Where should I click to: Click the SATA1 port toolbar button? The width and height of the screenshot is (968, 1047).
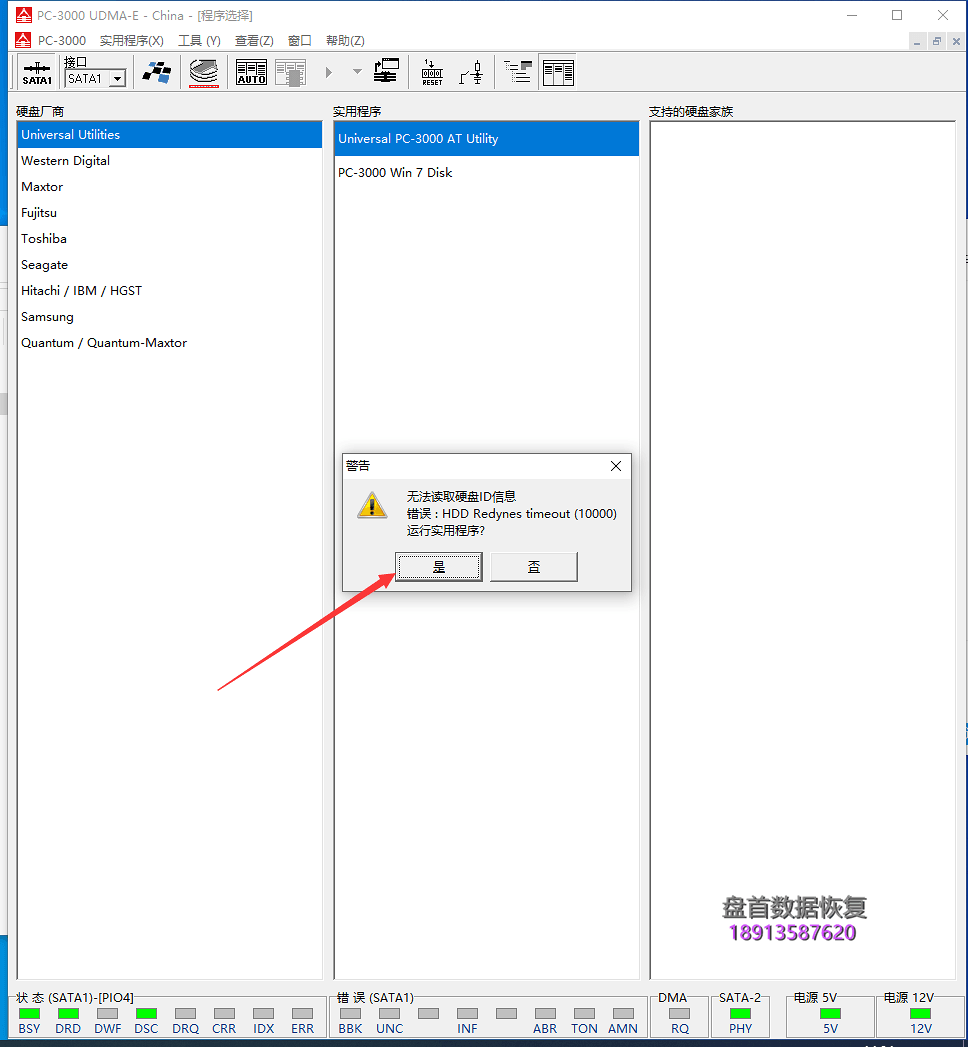37,72
